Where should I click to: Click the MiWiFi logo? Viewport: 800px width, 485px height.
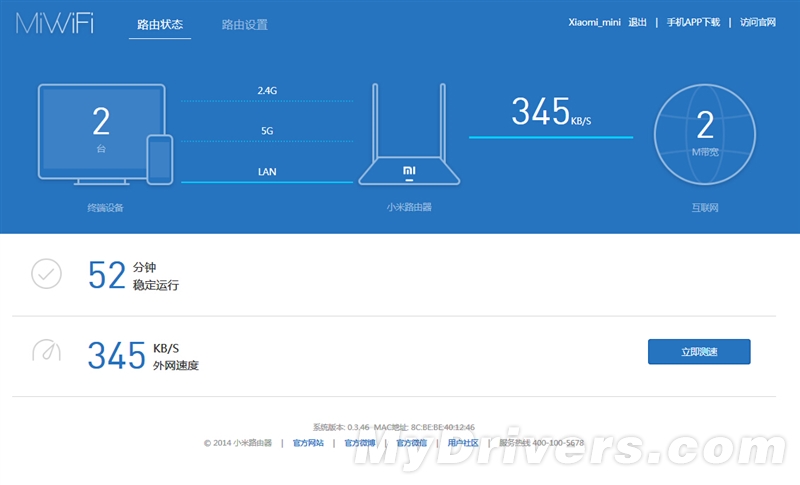coord(55,23)
